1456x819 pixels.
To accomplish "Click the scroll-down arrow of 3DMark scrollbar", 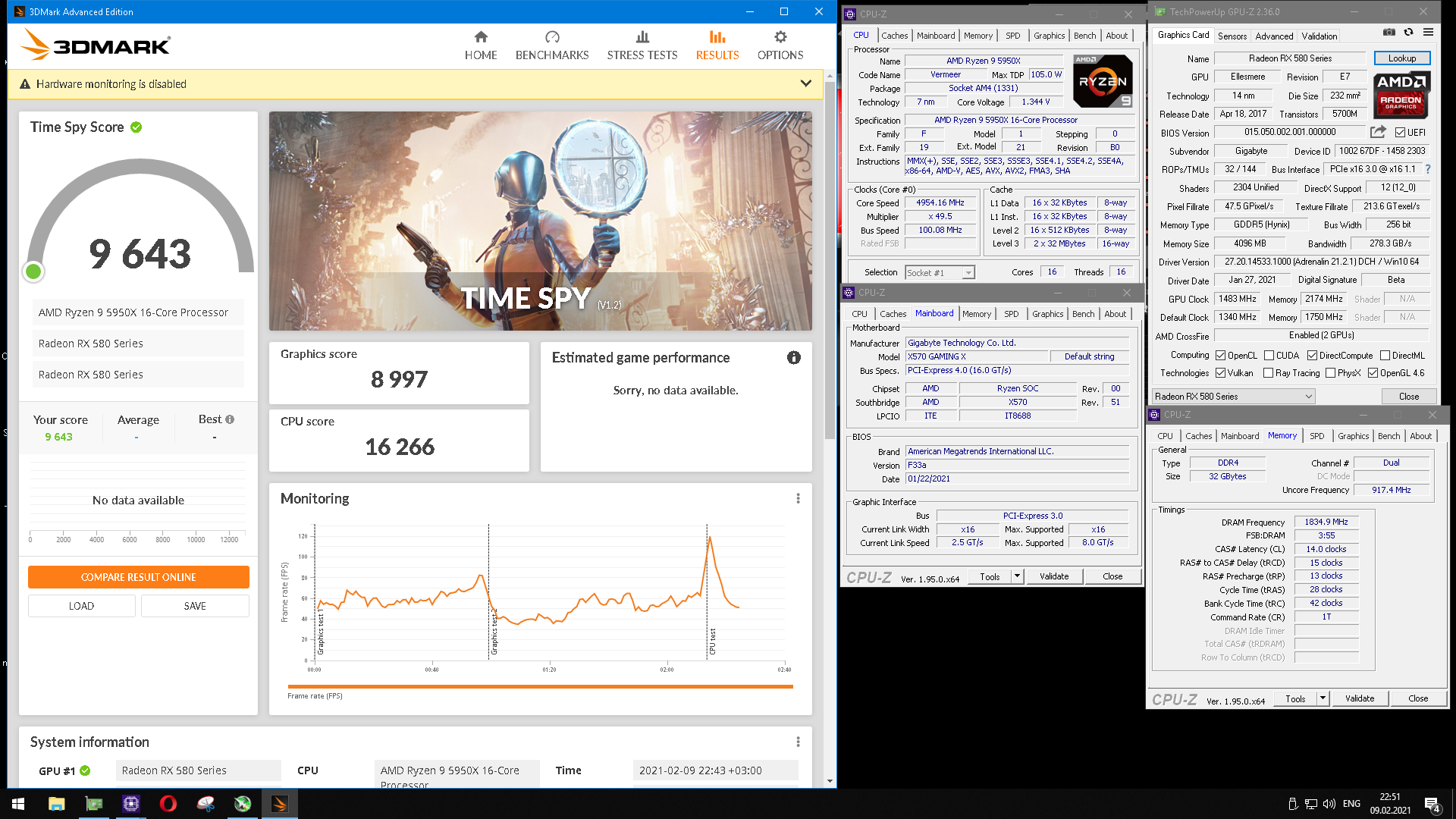I will (830, 781).
